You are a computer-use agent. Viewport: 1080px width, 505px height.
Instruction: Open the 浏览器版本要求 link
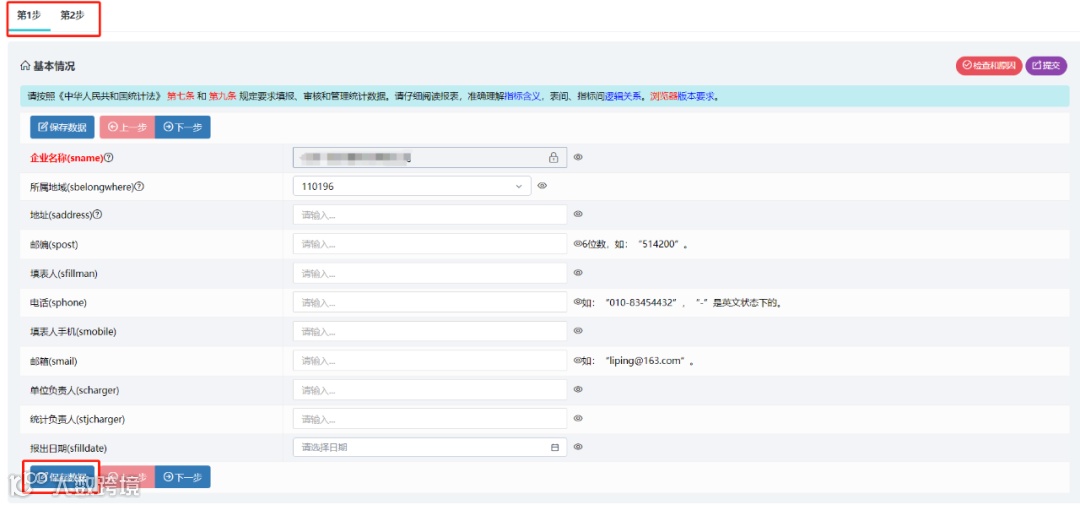[x=682, y=96]
